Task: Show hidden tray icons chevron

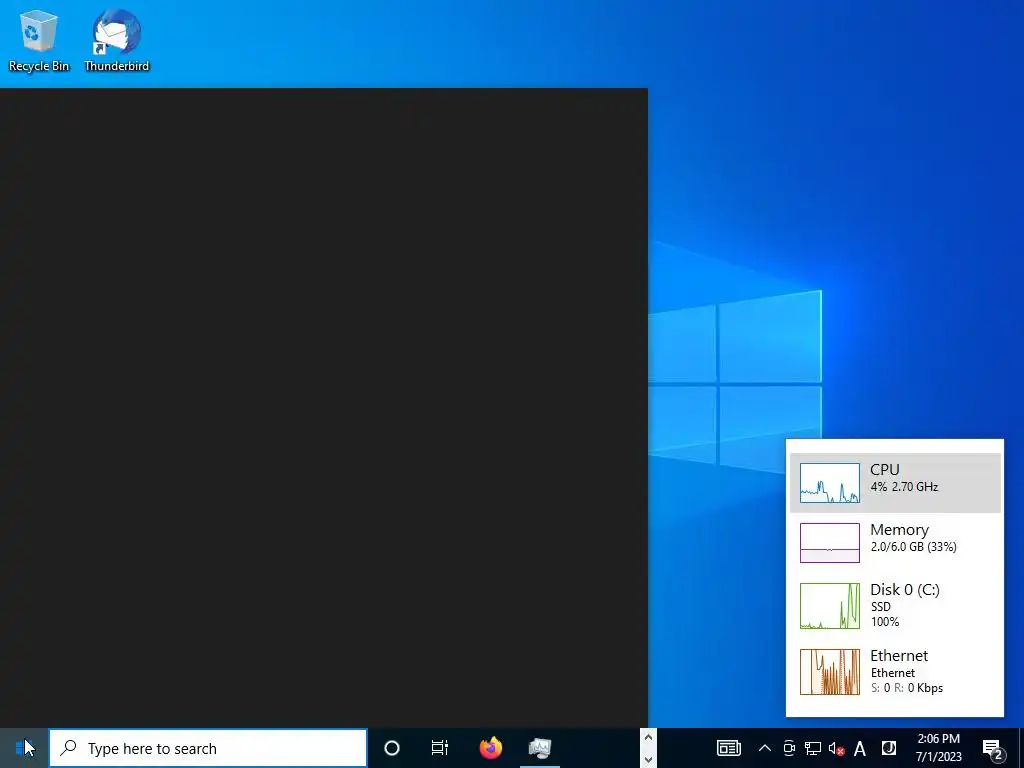Action: 764,748
